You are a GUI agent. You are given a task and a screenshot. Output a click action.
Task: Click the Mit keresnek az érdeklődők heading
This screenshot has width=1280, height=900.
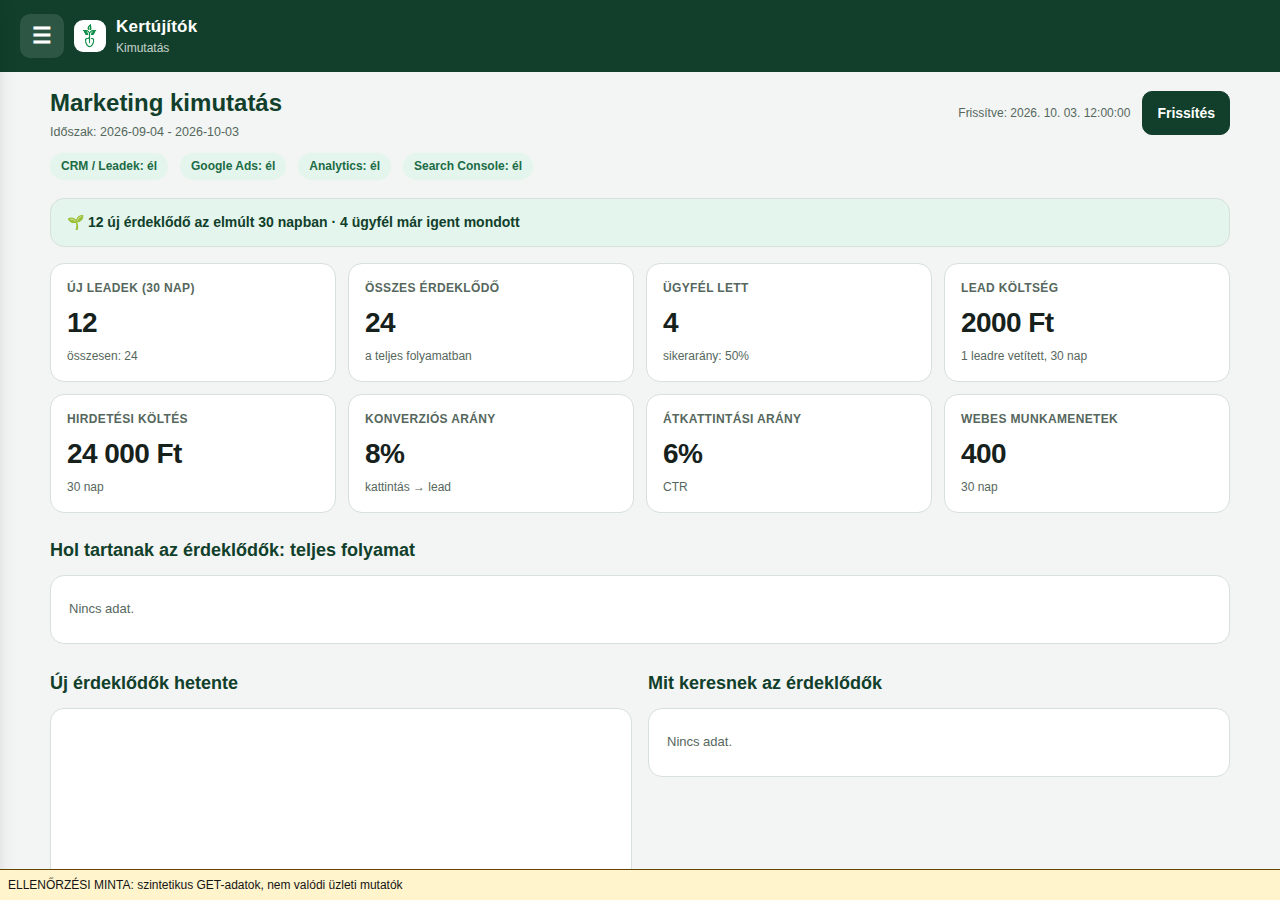[765, 683]
